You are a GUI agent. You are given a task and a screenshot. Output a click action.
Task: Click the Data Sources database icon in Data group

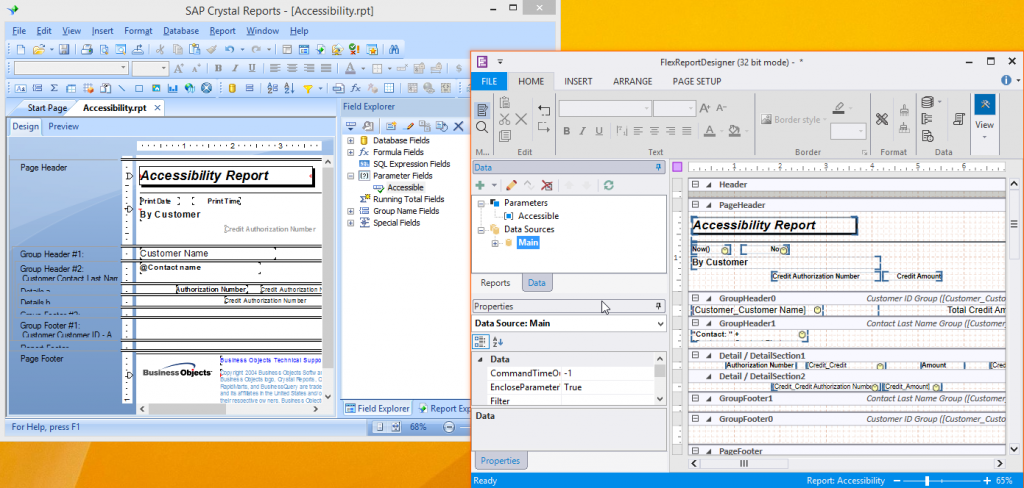(927, 102)
